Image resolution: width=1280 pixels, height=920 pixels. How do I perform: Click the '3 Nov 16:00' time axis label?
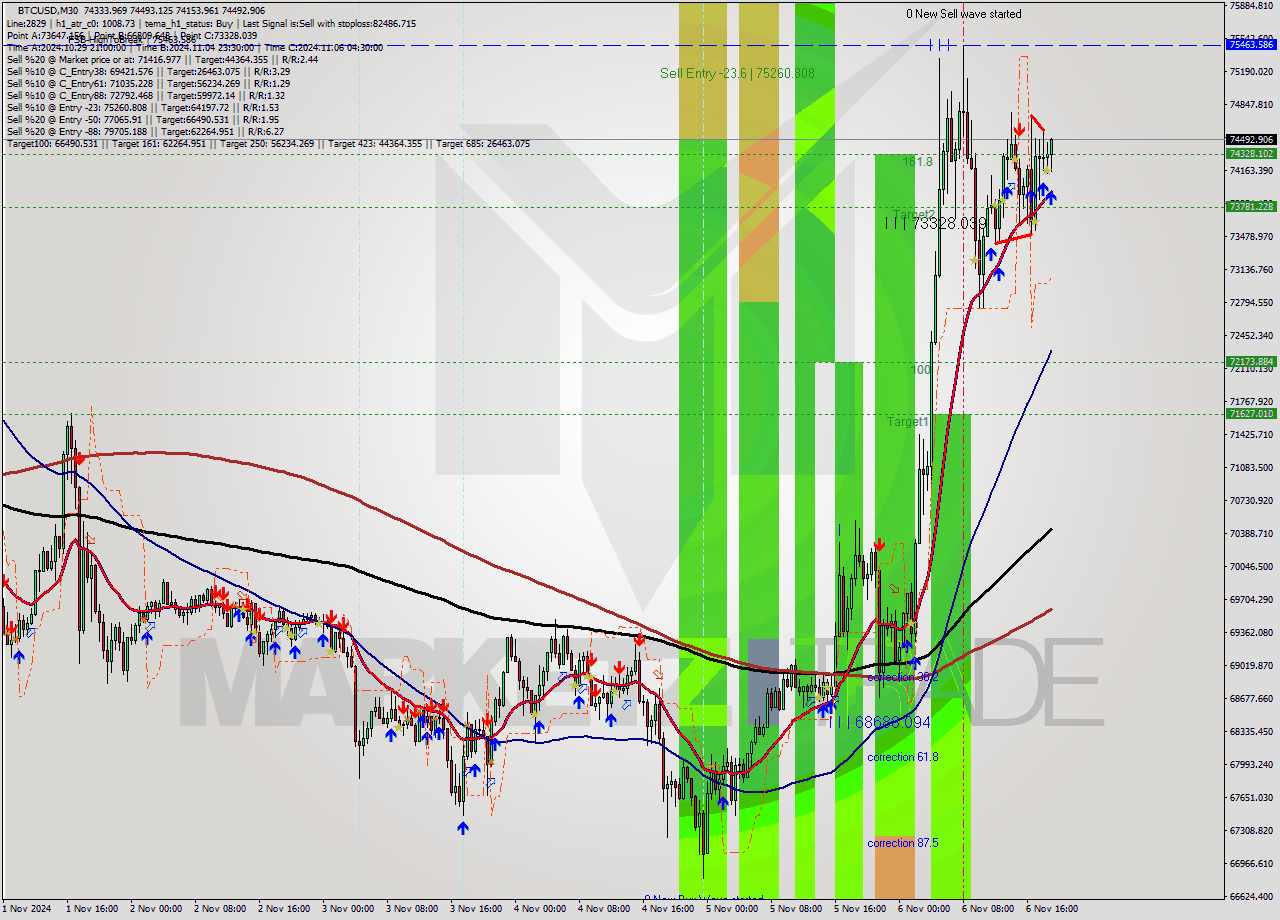(476, 909)
